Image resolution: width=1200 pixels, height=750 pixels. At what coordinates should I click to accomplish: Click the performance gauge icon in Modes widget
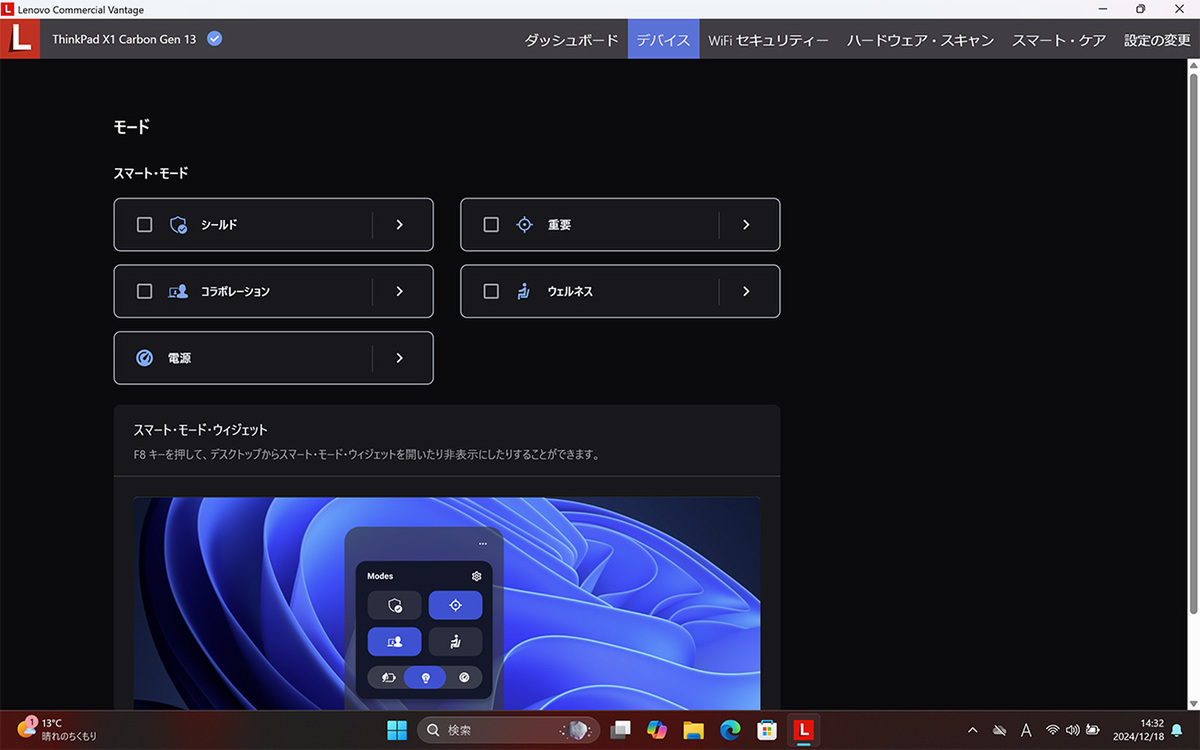click(x=464, y=677)
